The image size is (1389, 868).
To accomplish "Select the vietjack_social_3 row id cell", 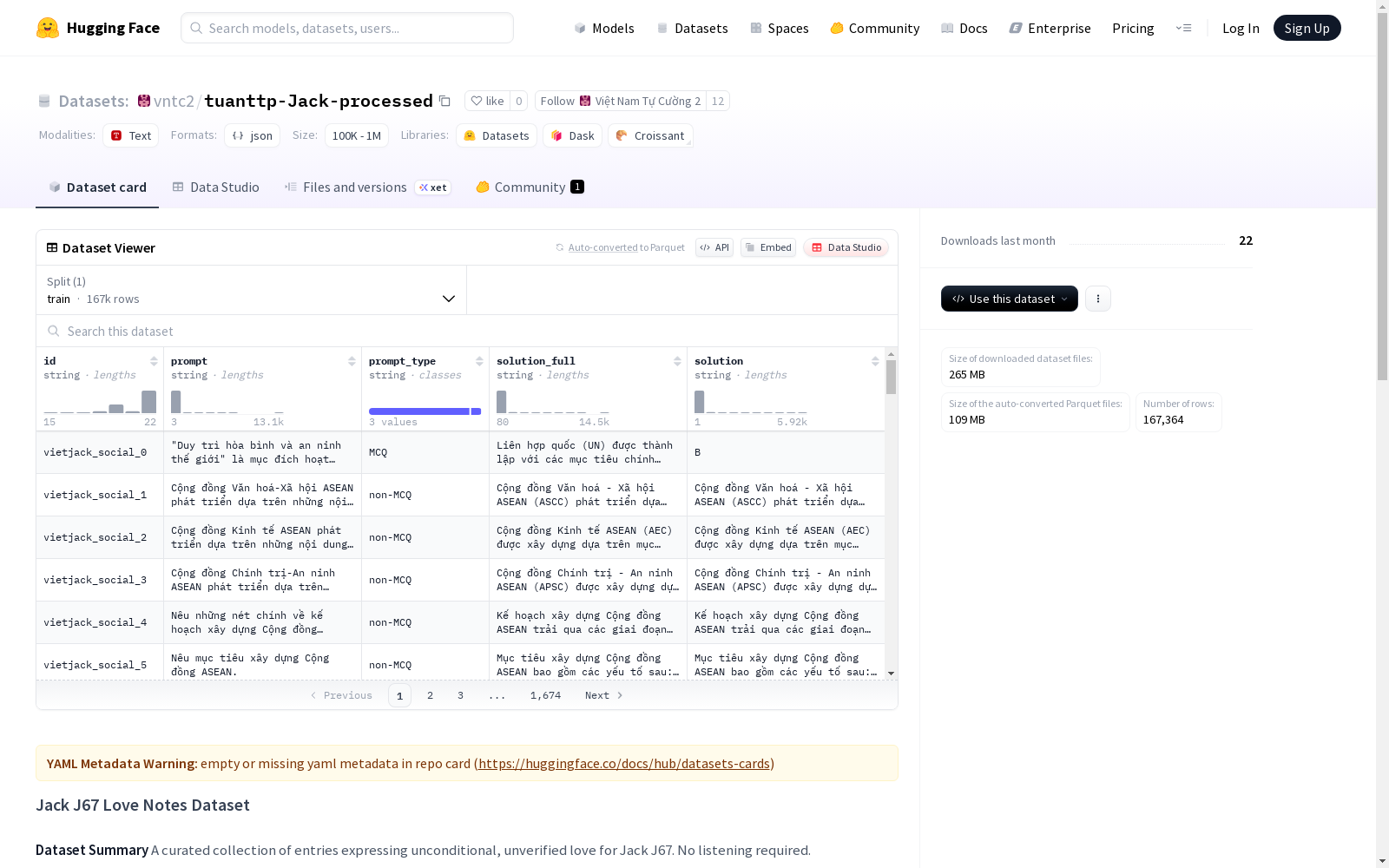I will pos(100,580).
